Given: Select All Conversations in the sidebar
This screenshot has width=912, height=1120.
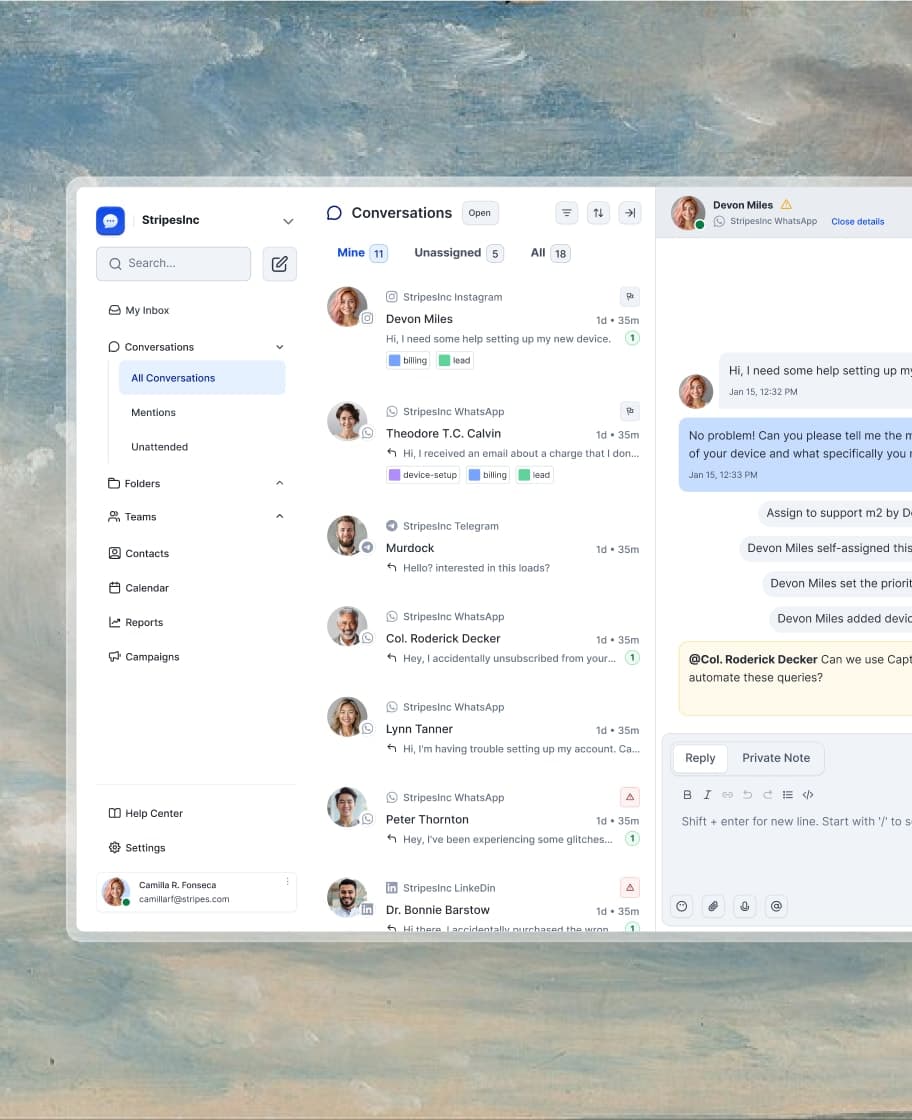Looking at the screenshot, I should point(202,378).
